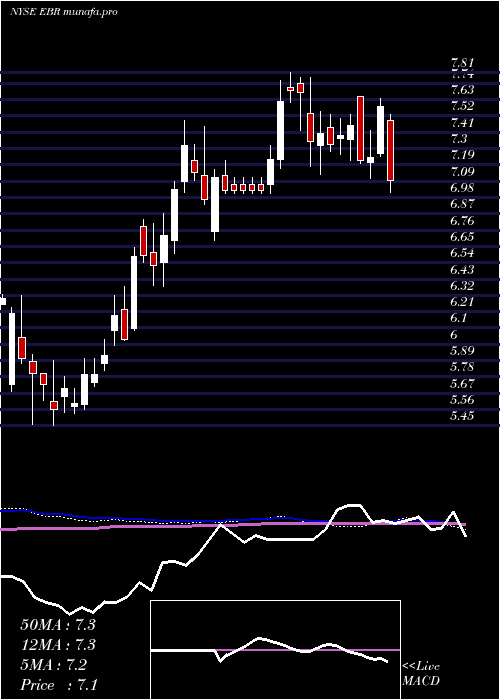
Task: Select the 5.89 price axis label
Action: pyautogui.click(x=462, y=351)
